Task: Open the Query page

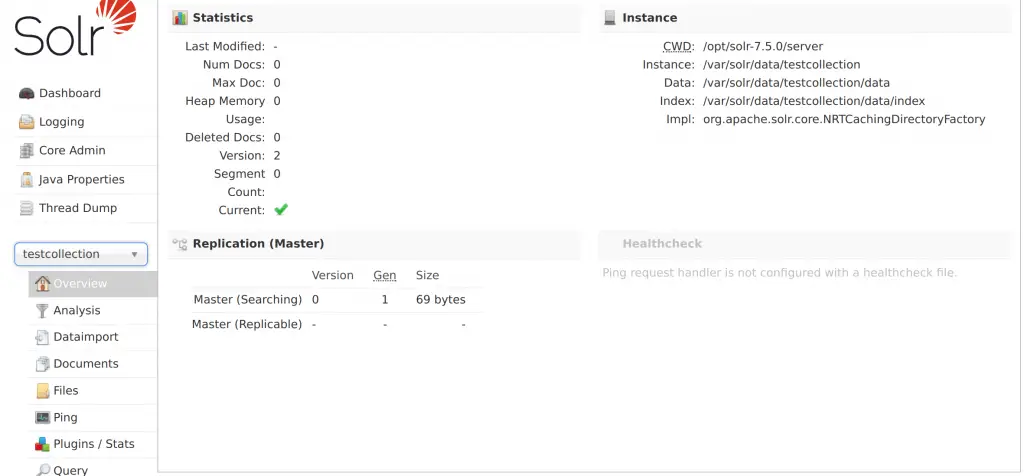Action: tap(71, 470)
